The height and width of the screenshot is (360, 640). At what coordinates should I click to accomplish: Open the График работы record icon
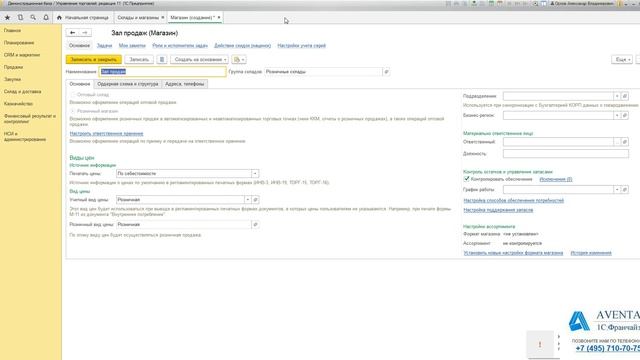coord(625,190)
